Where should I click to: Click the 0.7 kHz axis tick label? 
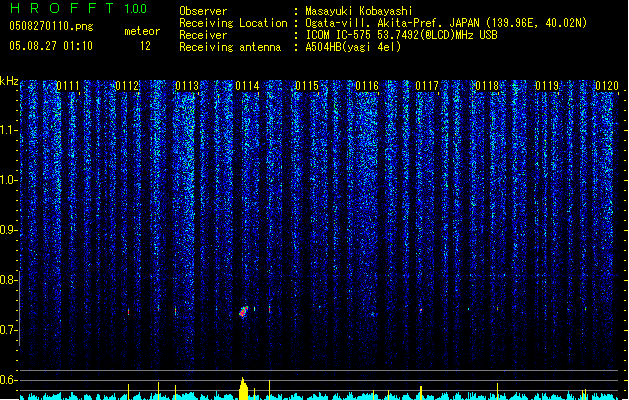pyautogui.click(x=8, y=330)
